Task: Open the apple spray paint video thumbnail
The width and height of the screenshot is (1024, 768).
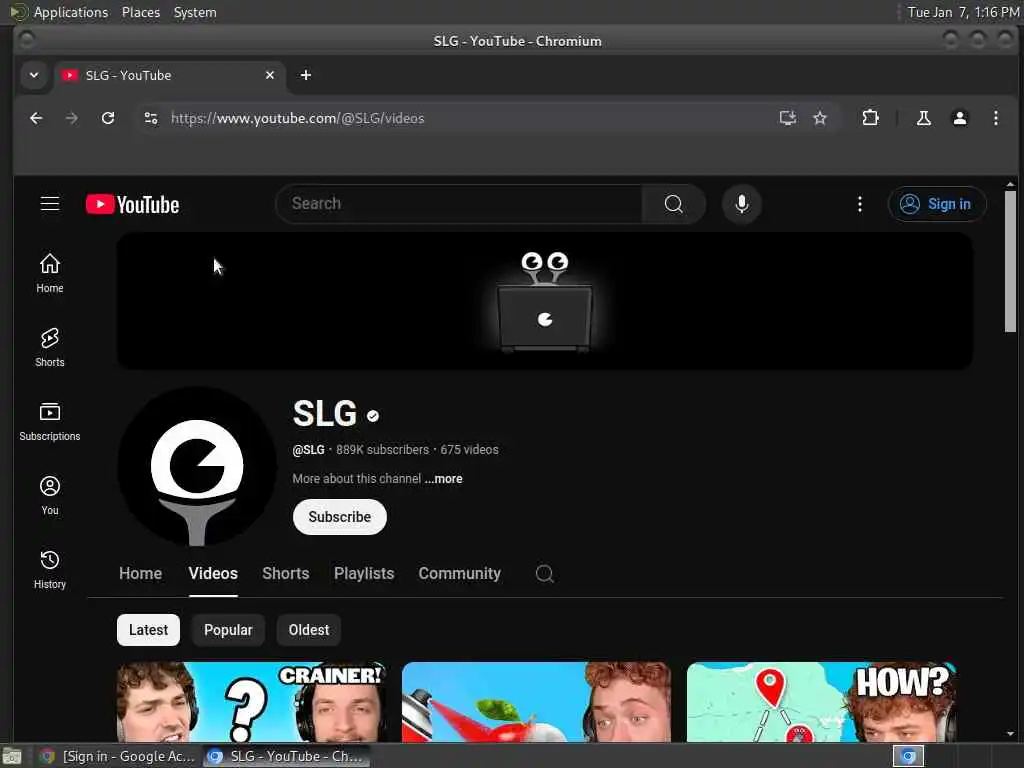Action: tap(536, 702)
